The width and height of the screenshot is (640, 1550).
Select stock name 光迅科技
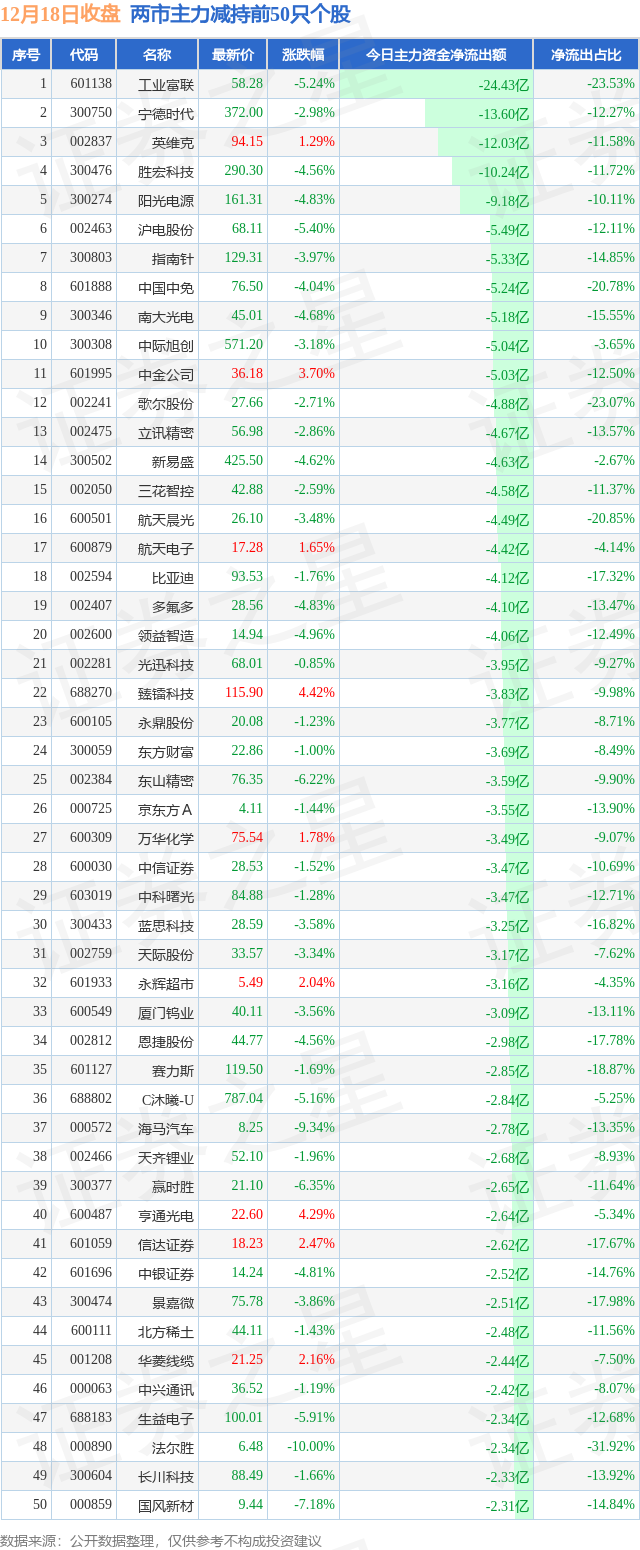coord(166,664)
